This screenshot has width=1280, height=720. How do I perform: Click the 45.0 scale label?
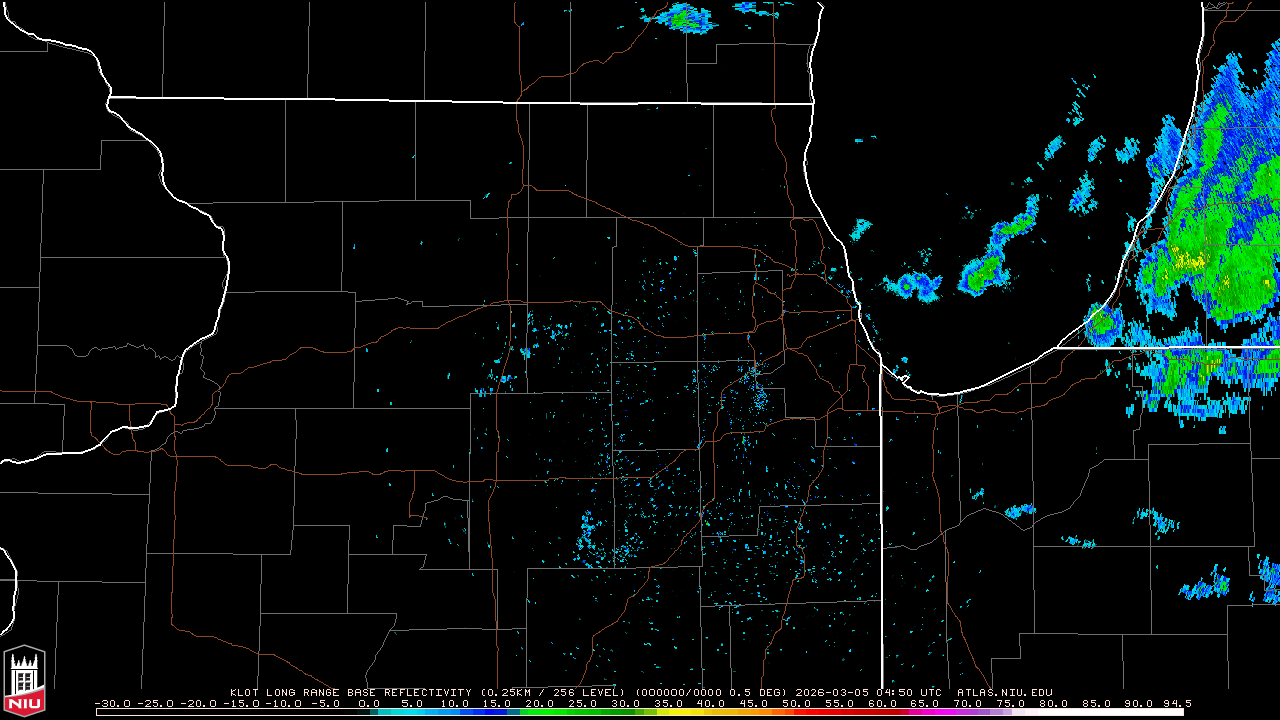point(754,703)
